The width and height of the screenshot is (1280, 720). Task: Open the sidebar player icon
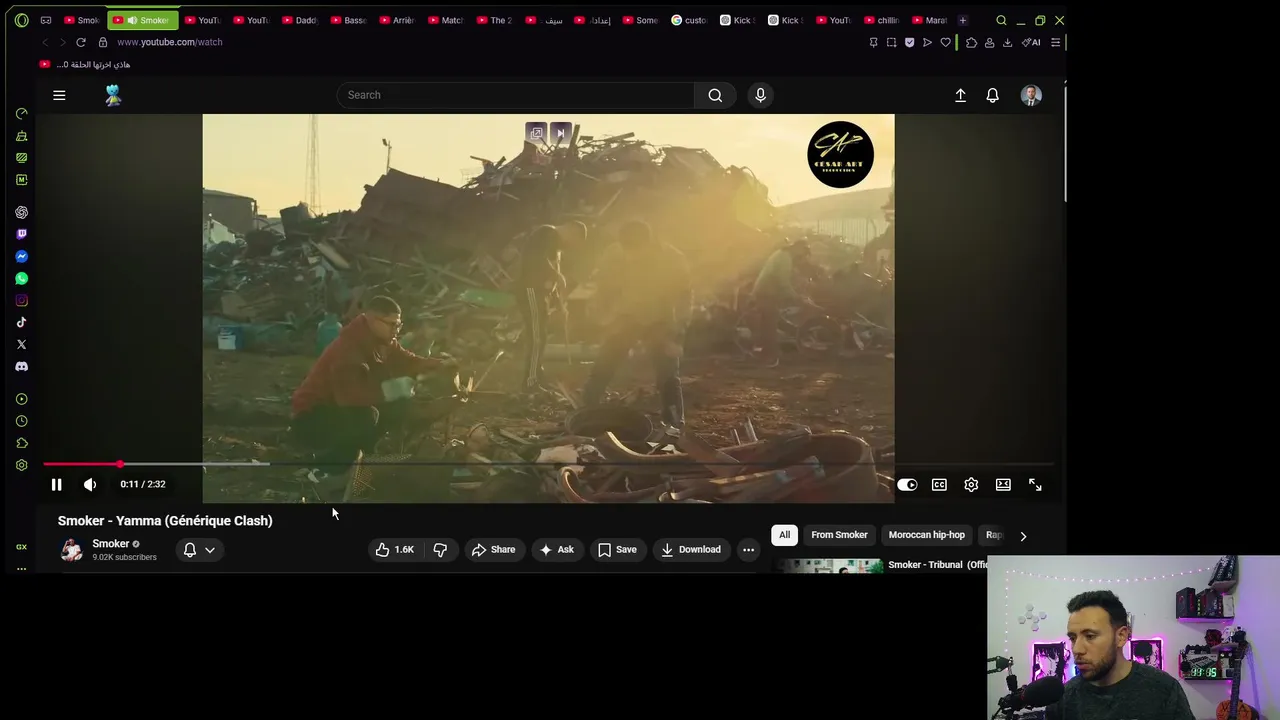[21, 399]
